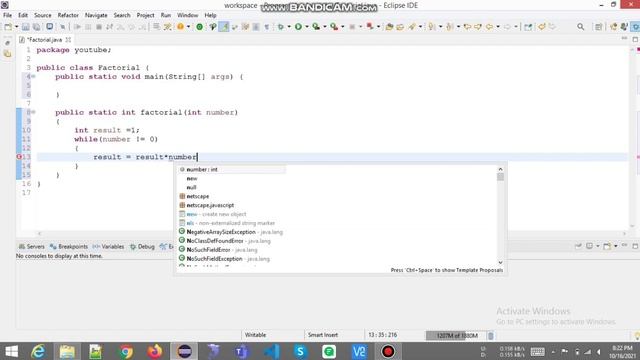Click the Open Task toolbar icon
The height and width of the screenshot is (360, 640).
(x=400, y=27)
